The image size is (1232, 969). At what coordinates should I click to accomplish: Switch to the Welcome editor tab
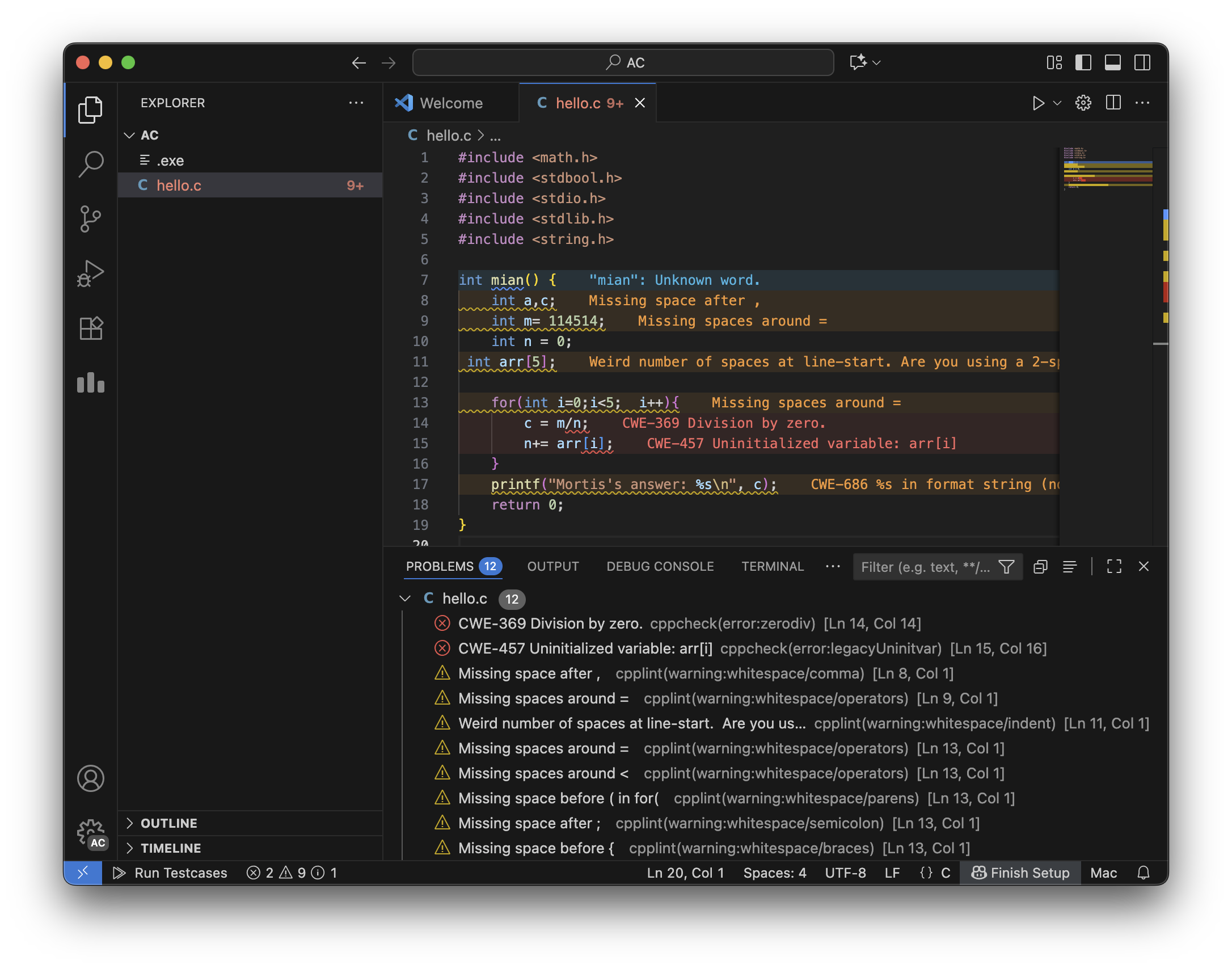click(x=451, y=103)
